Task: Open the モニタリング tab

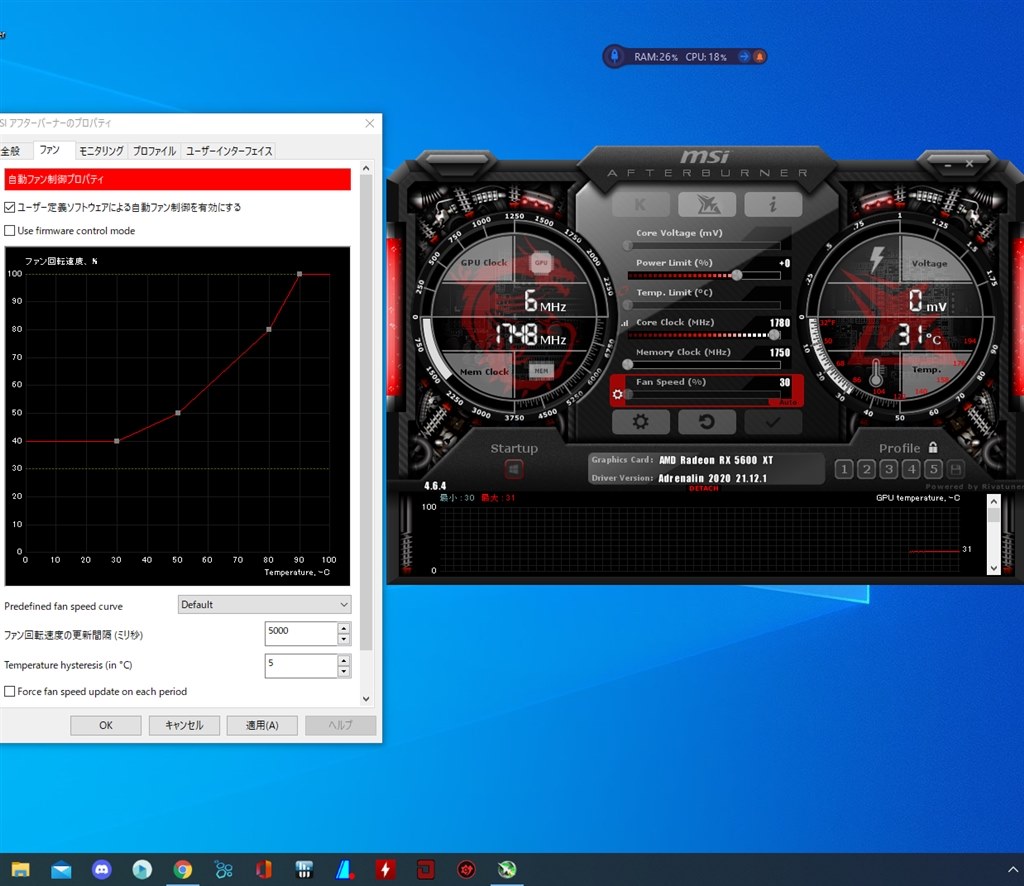Action: pos(101,151)
